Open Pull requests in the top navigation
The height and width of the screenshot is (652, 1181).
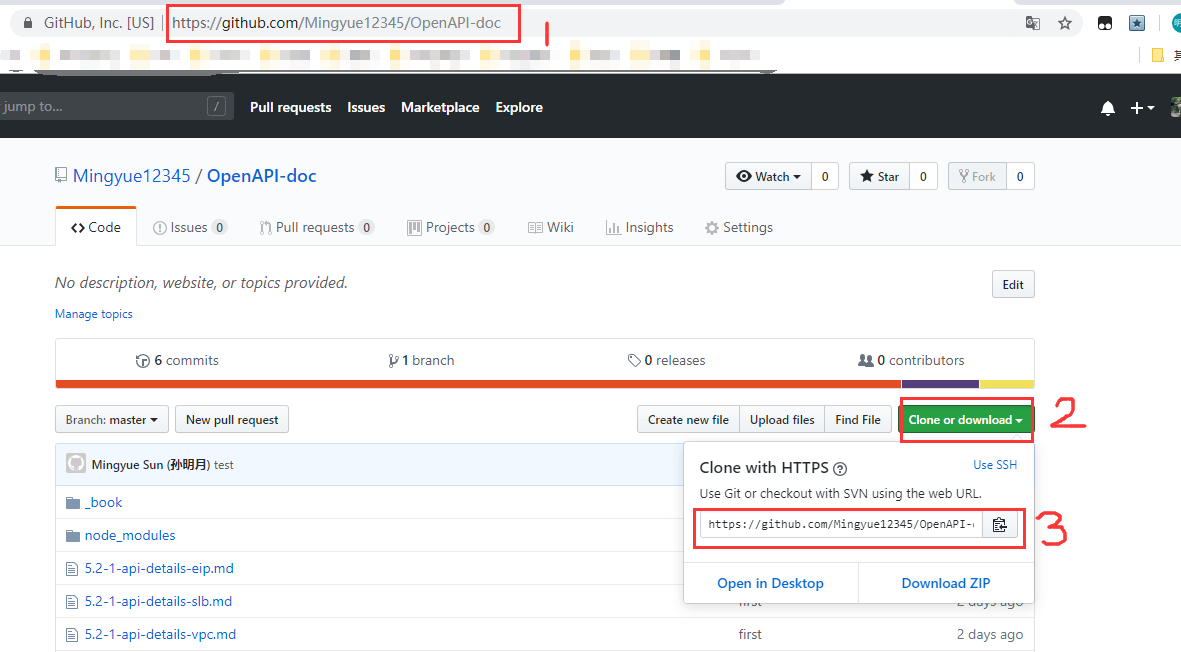[291, 107]
